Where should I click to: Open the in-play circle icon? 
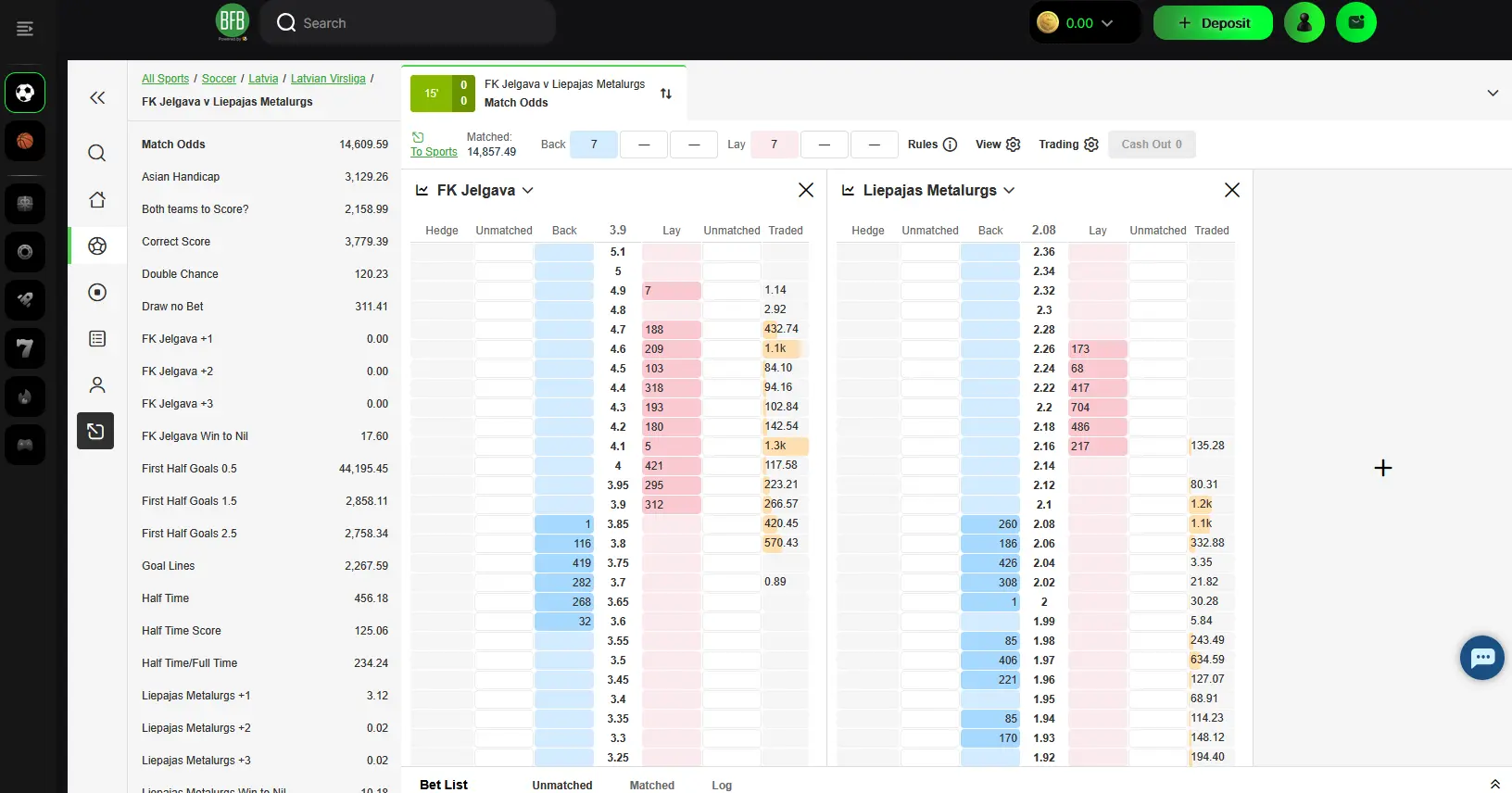point(97,292)
